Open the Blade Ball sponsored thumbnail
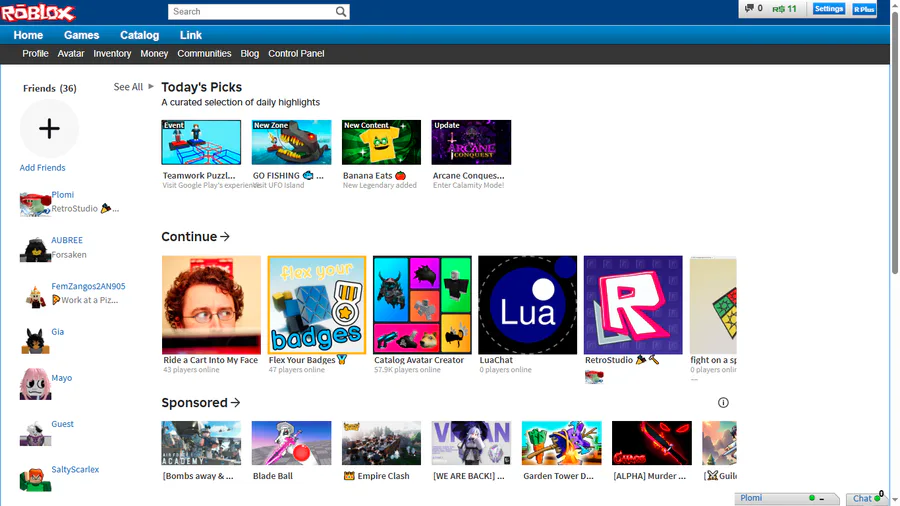Screen dimensions: 900x506 pyautogui.click(x=292, y=443)
